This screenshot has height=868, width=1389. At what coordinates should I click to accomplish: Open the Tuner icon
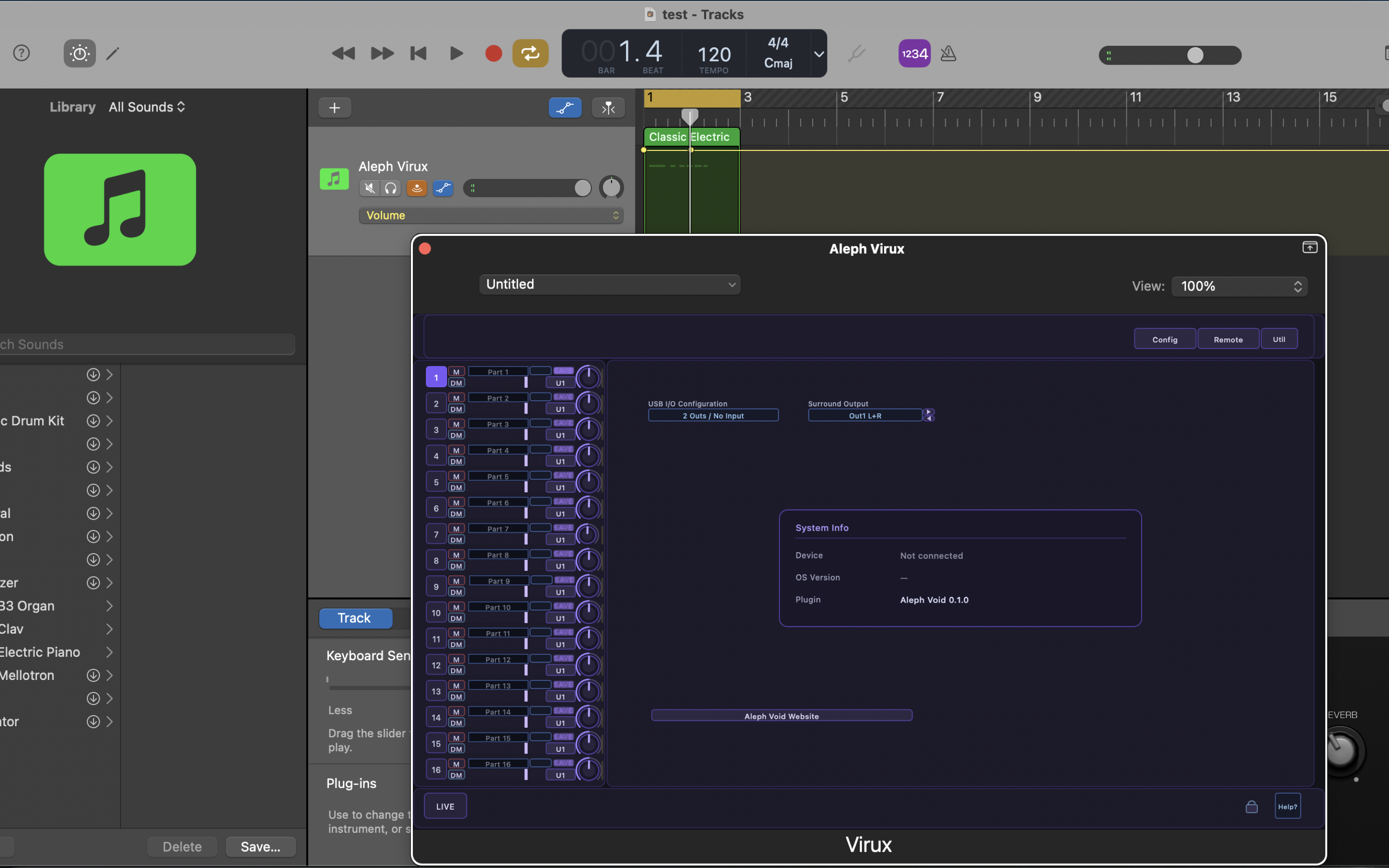click(x=857, y=54)
